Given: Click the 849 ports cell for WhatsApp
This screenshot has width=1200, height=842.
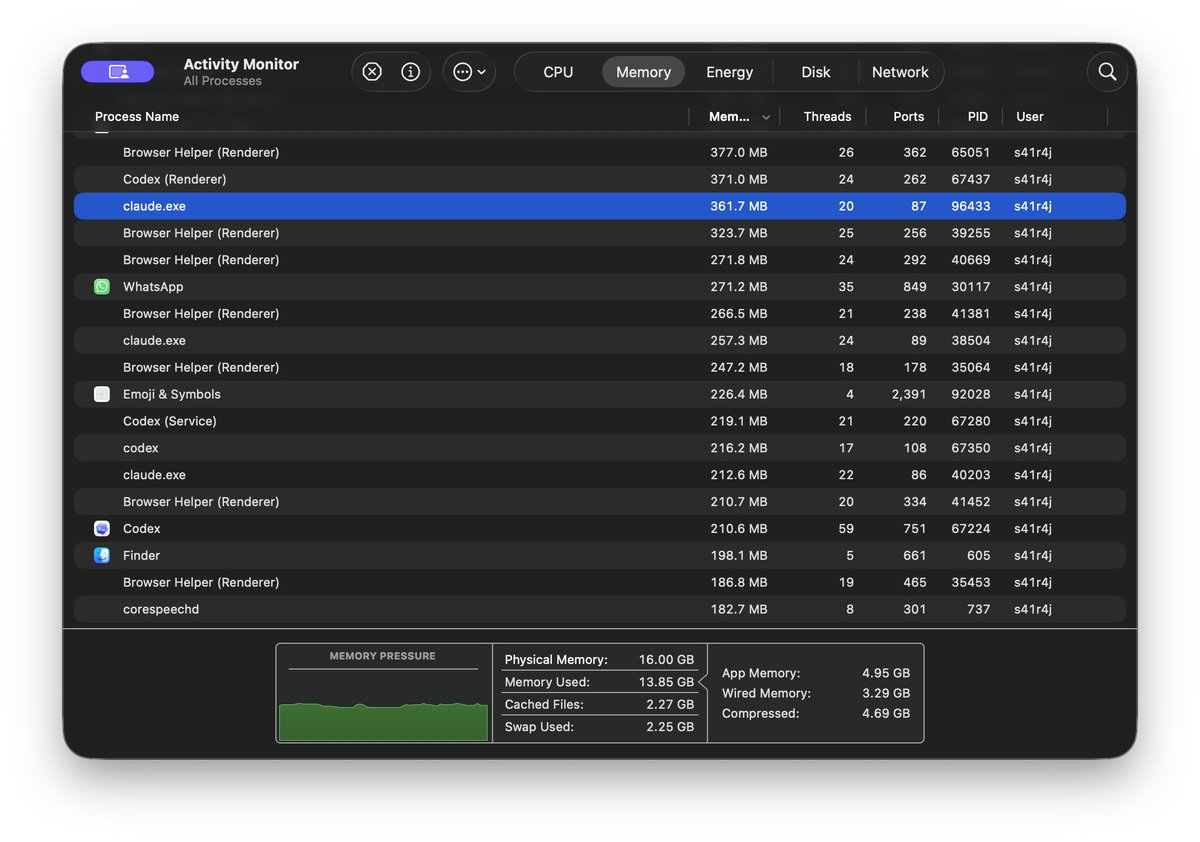Looking at the screenshot, I should 914,287.
